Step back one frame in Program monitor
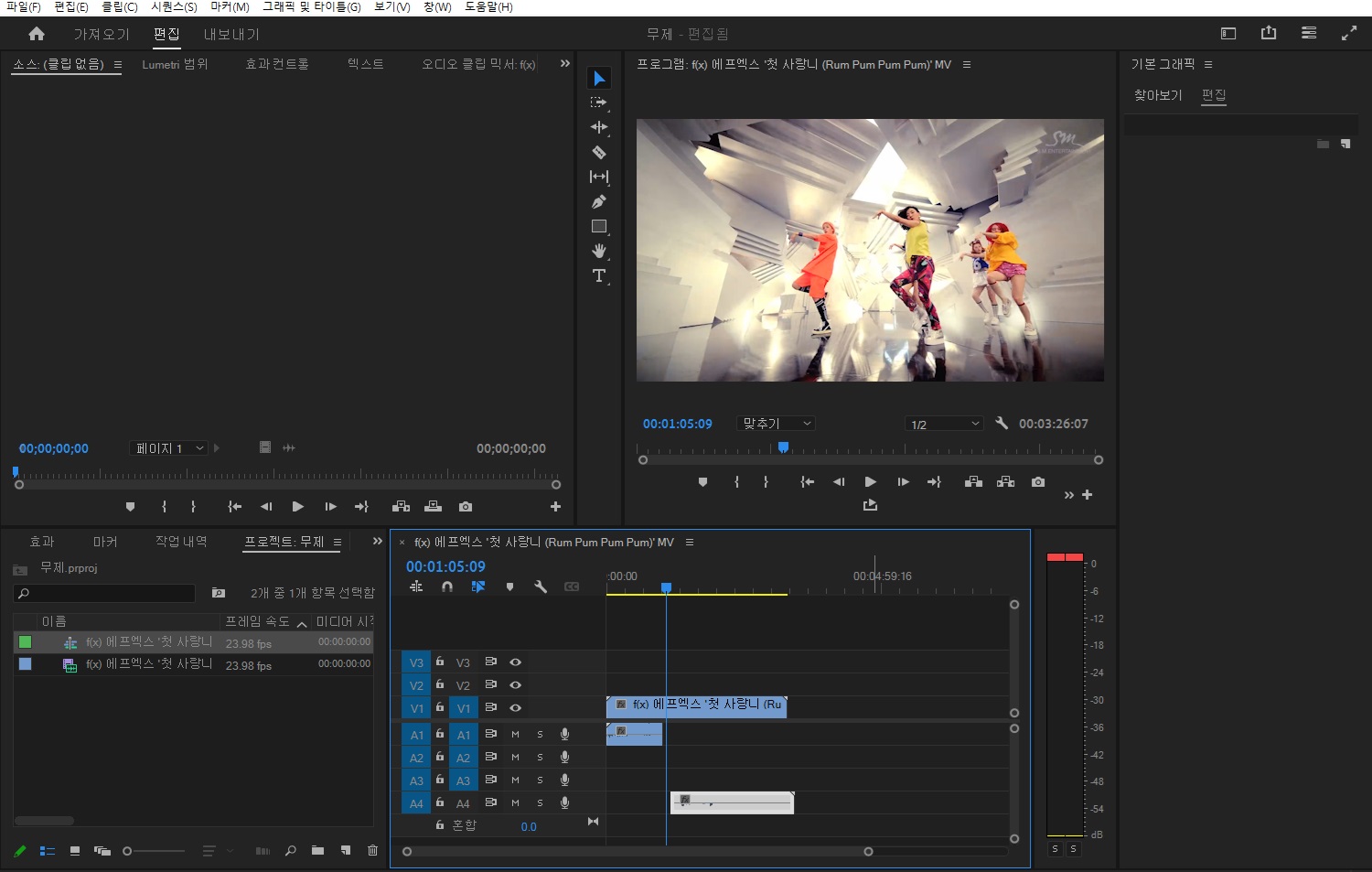The height and width of the screenshot is (872, 1372). point(839,482)
